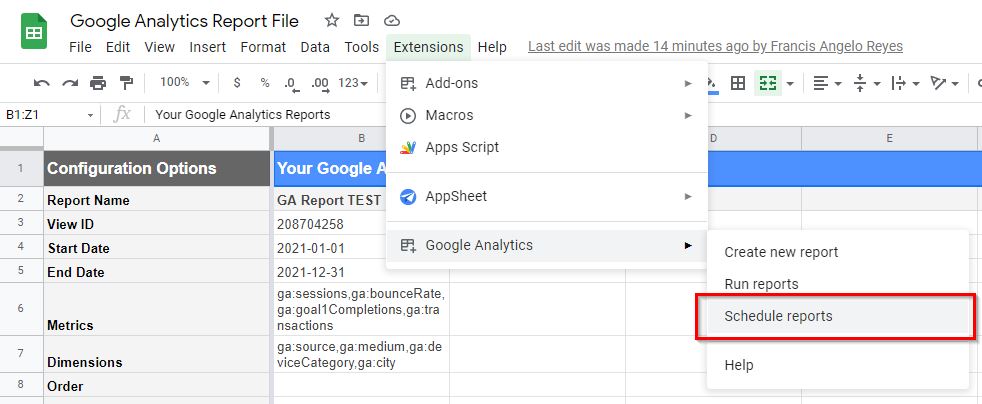
Task: Format as currency with dollar icon
Action: [237, 83]
